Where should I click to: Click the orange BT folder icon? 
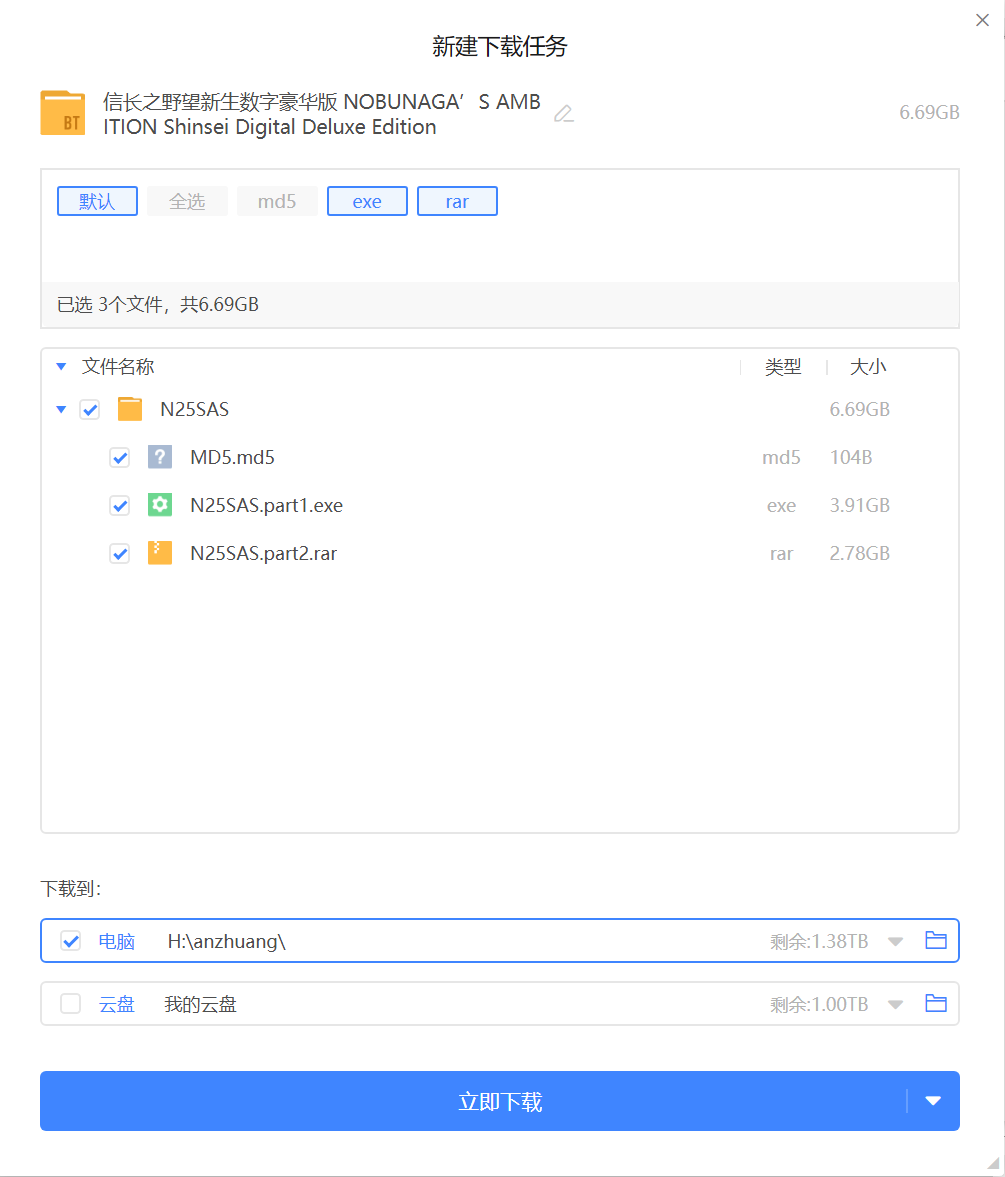point(63,113)
